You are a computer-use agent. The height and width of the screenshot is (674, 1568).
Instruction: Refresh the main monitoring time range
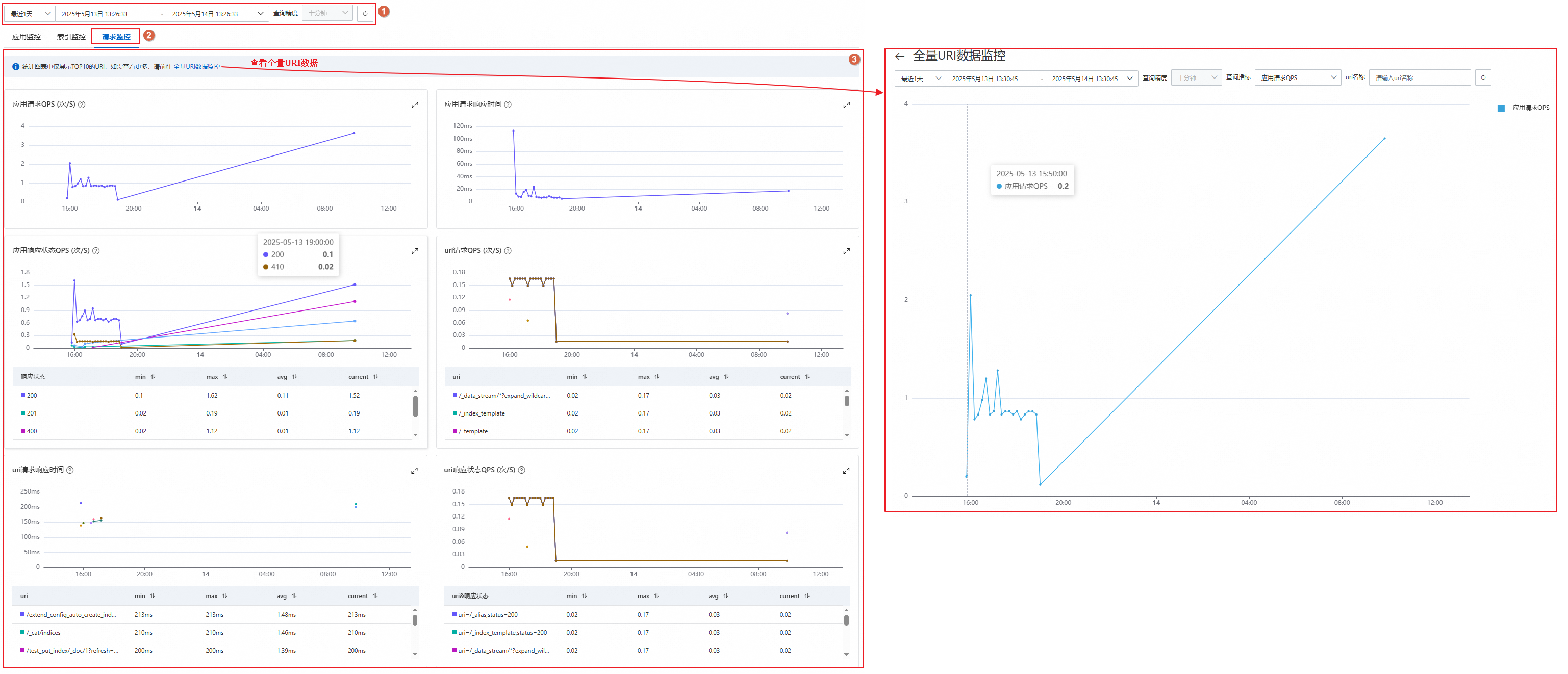tap(365, 13)
